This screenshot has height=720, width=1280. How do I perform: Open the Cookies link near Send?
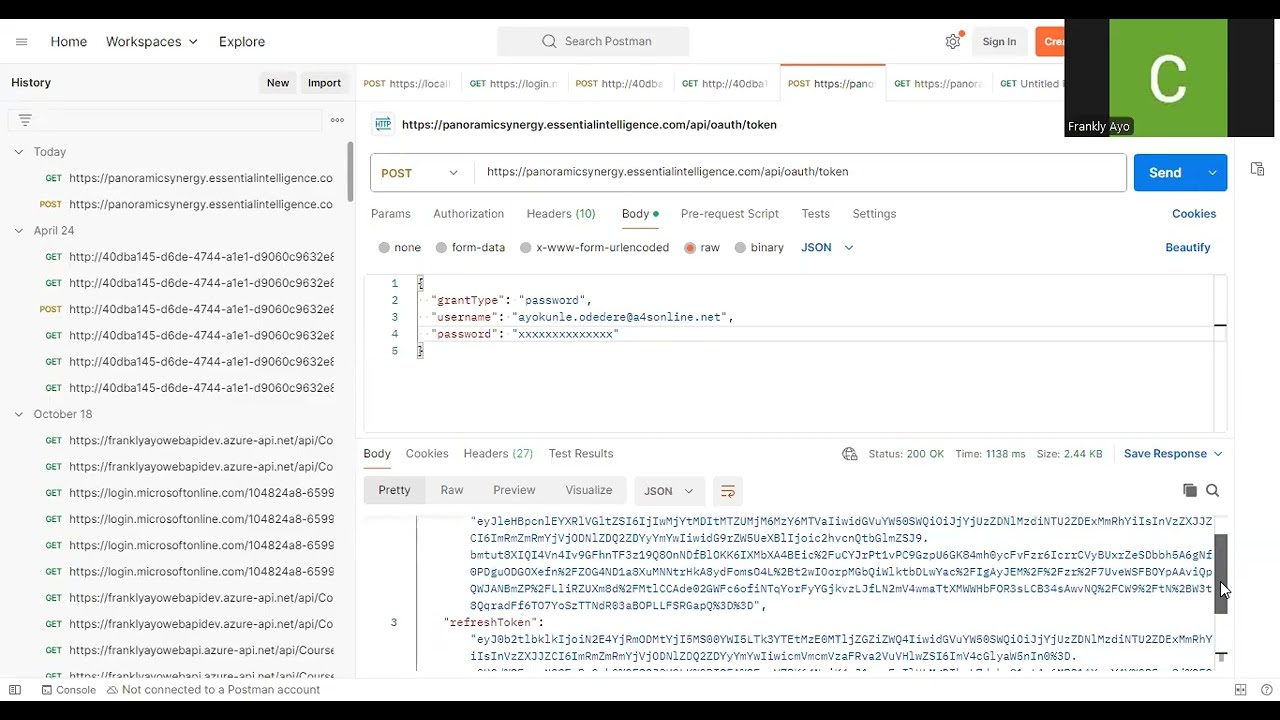1194,214
